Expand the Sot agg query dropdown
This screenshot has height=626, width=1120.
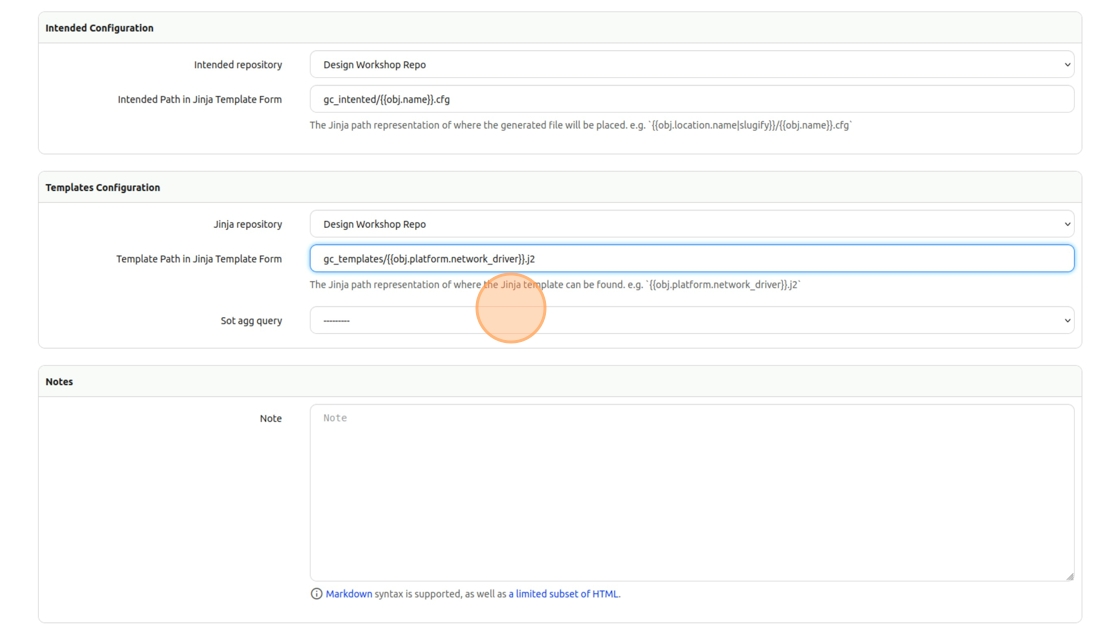(691, 321)
